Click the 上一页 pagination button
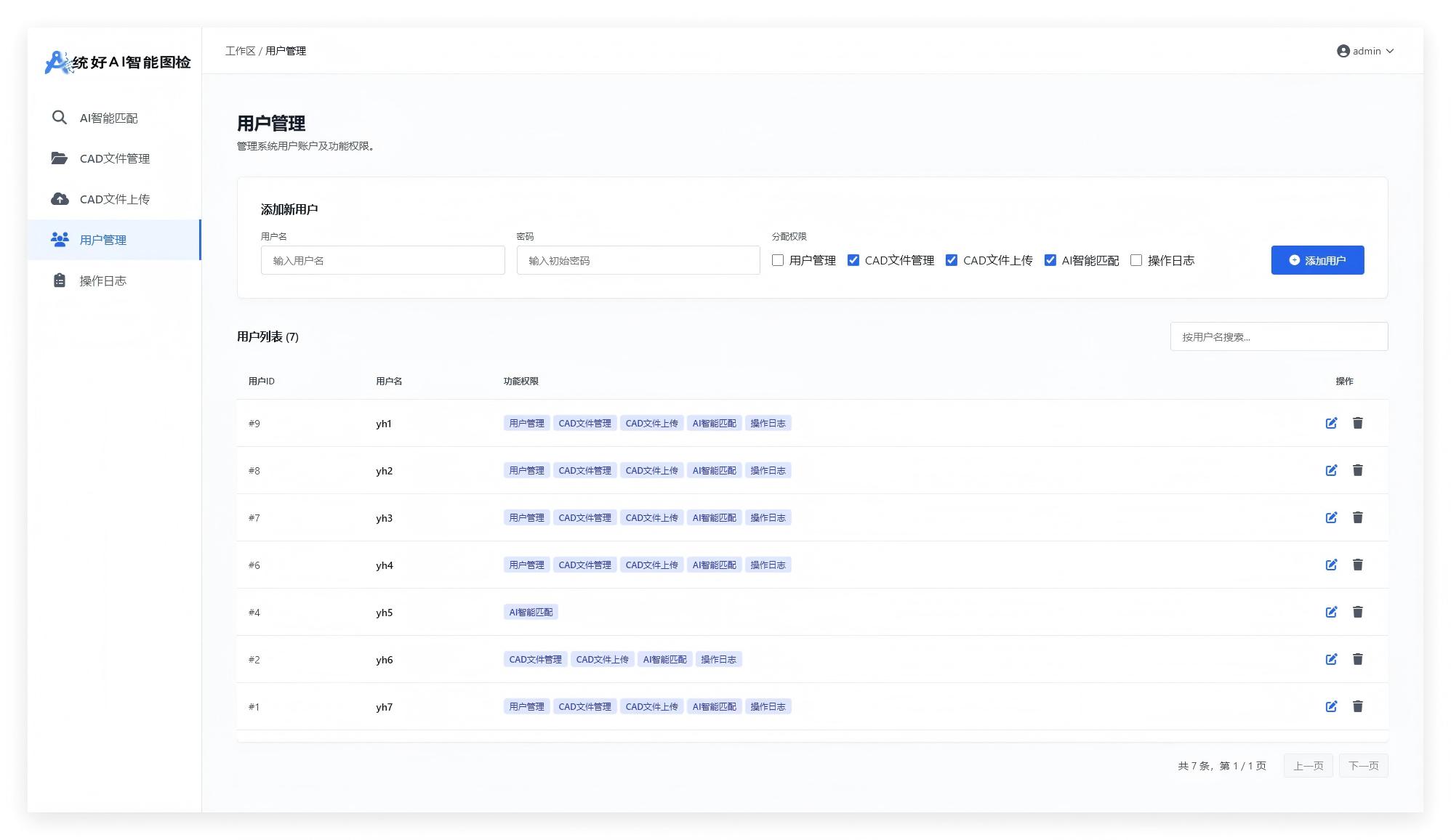 (x=1309, y=766)
